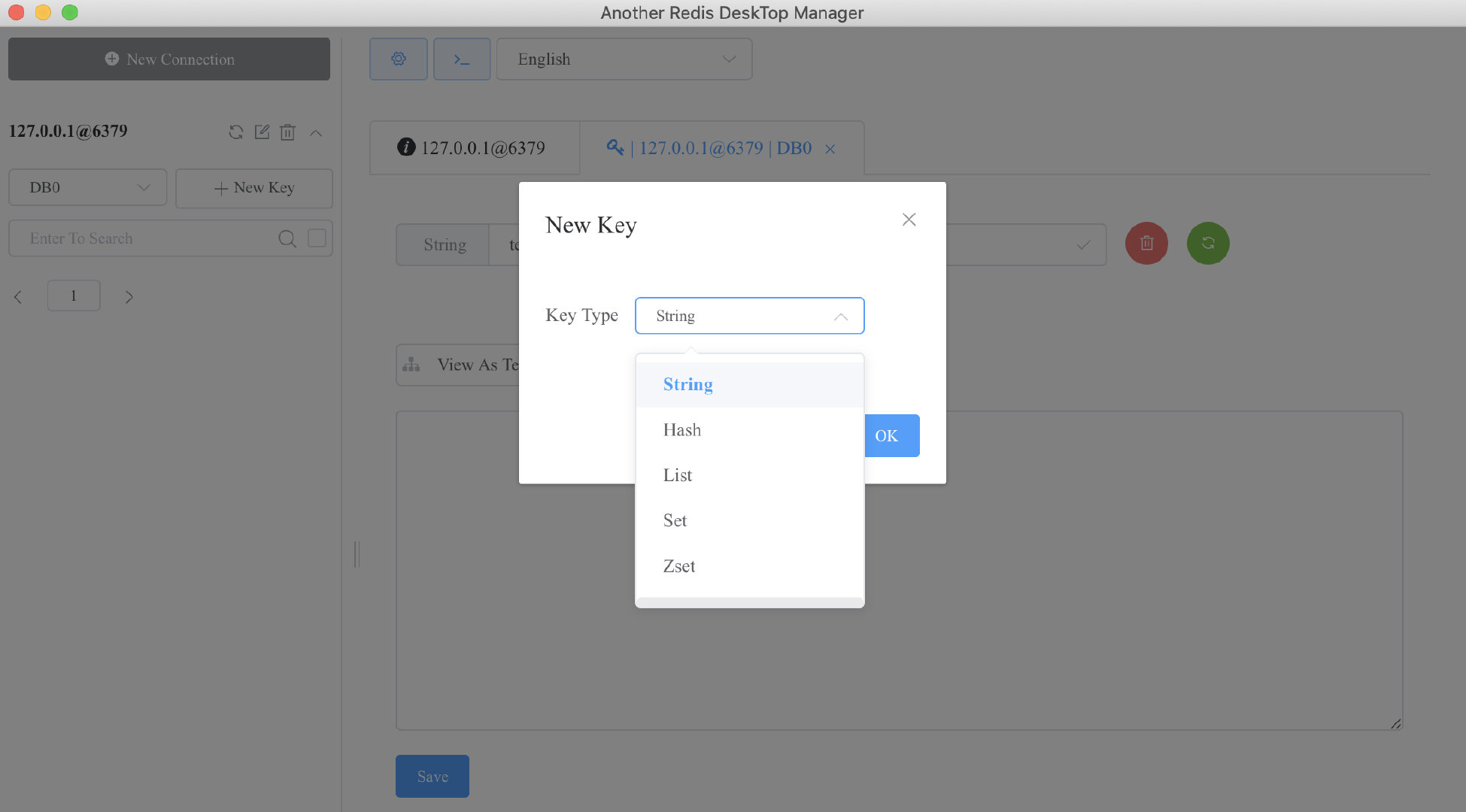Viewport: 1466px width, 812px height.
Task: Edit the 127.0.0.1@6379 connection
Action: pyautogui.click(x=262, y=132)
